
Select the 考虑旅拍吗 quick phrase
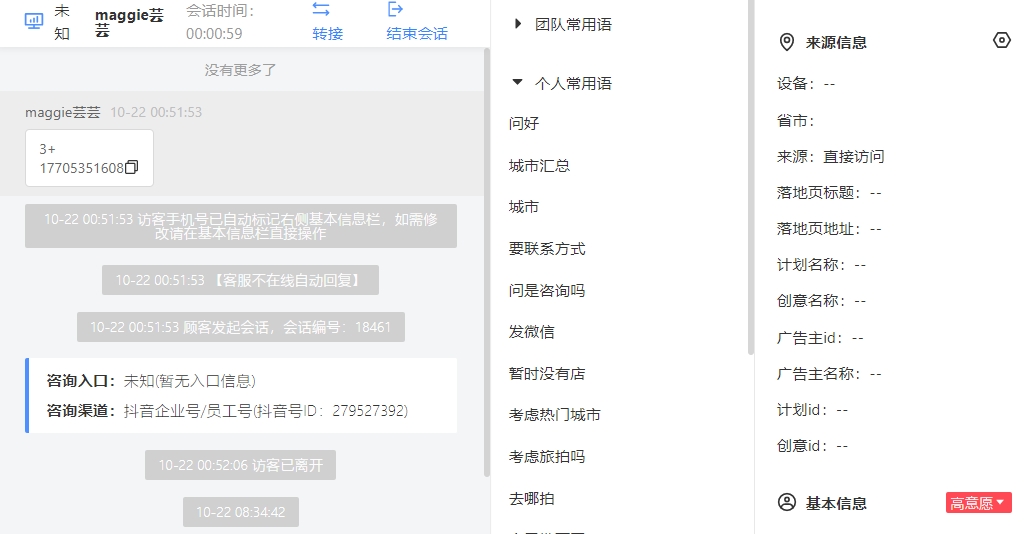point(547,457)
